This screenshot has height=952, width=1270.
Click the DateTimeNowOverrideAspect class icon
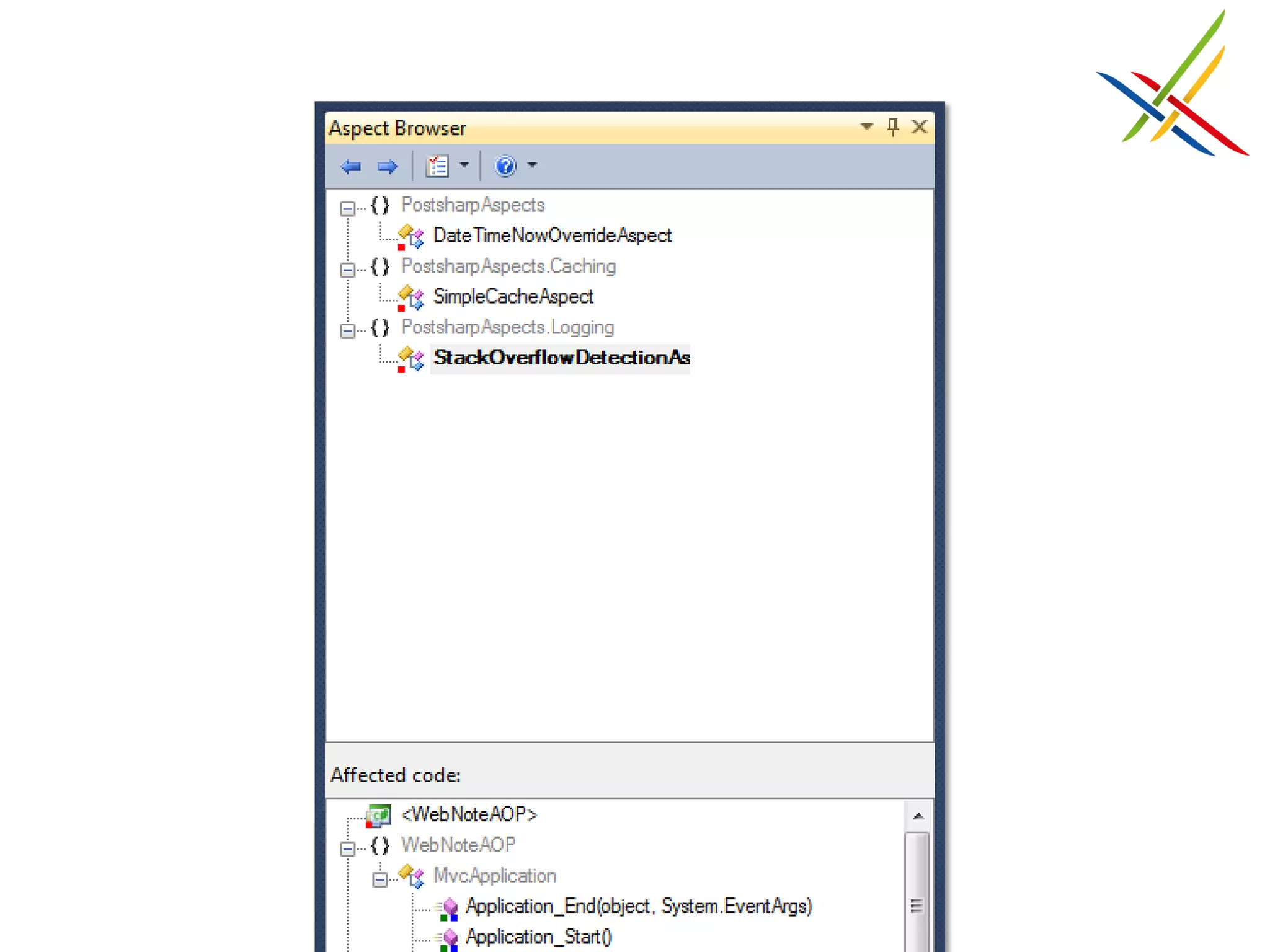click(x=411, y=236)
